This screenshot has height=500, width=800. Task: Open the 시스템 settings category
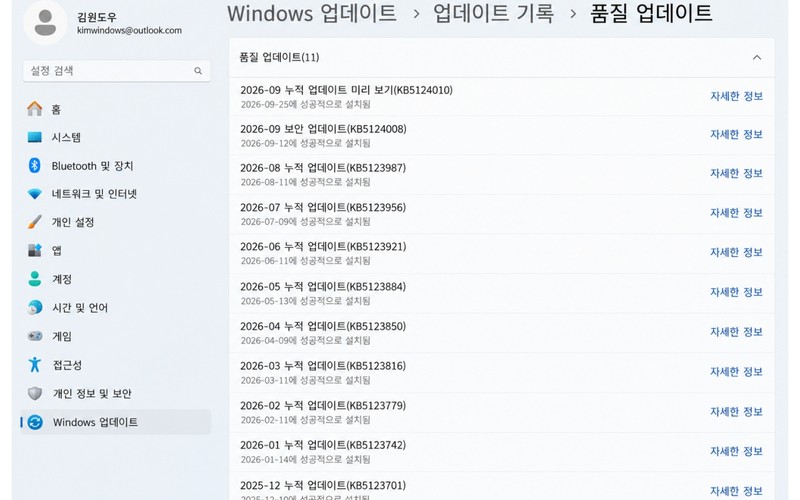click(x=116, y=137)
